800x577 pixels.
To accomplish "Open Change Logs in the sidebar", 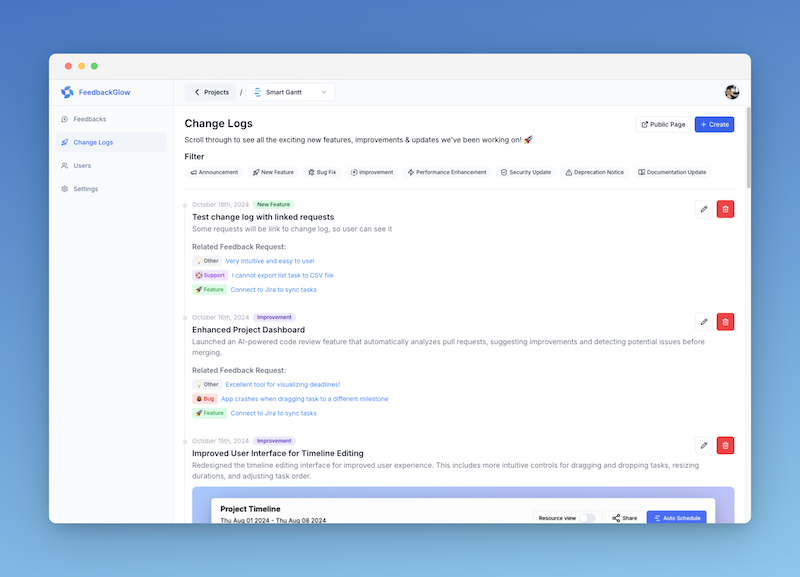I will click(x=111, y=142).
